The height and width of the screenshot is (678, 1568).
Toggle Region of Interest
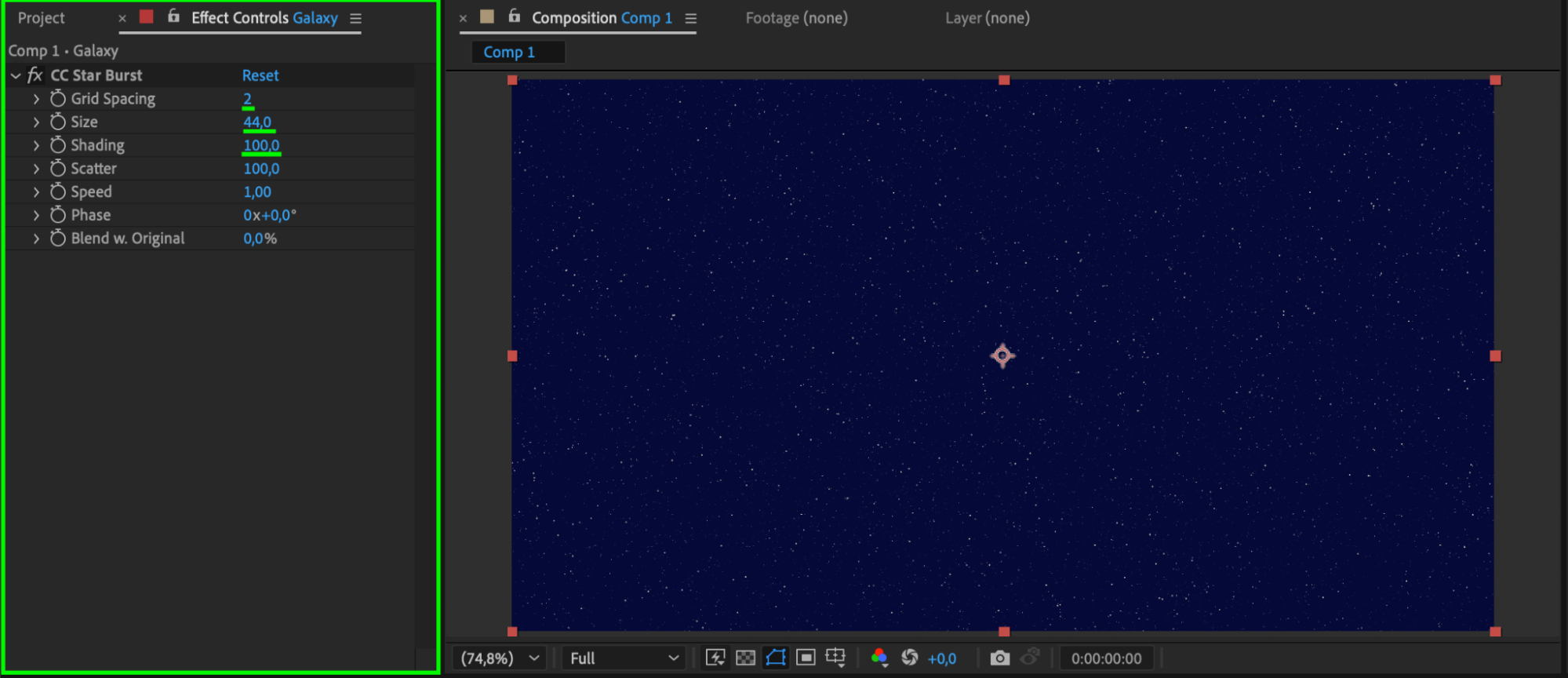(806, 658)
